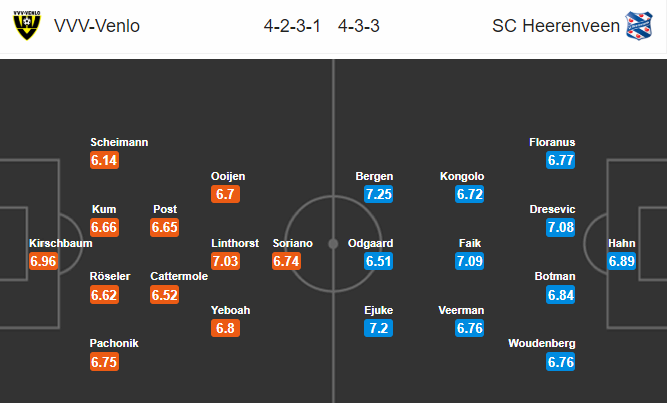Viewport: 667px width, 403px height.
Task: Select the 4-3-3 formation label
Action: pos(359,26)
